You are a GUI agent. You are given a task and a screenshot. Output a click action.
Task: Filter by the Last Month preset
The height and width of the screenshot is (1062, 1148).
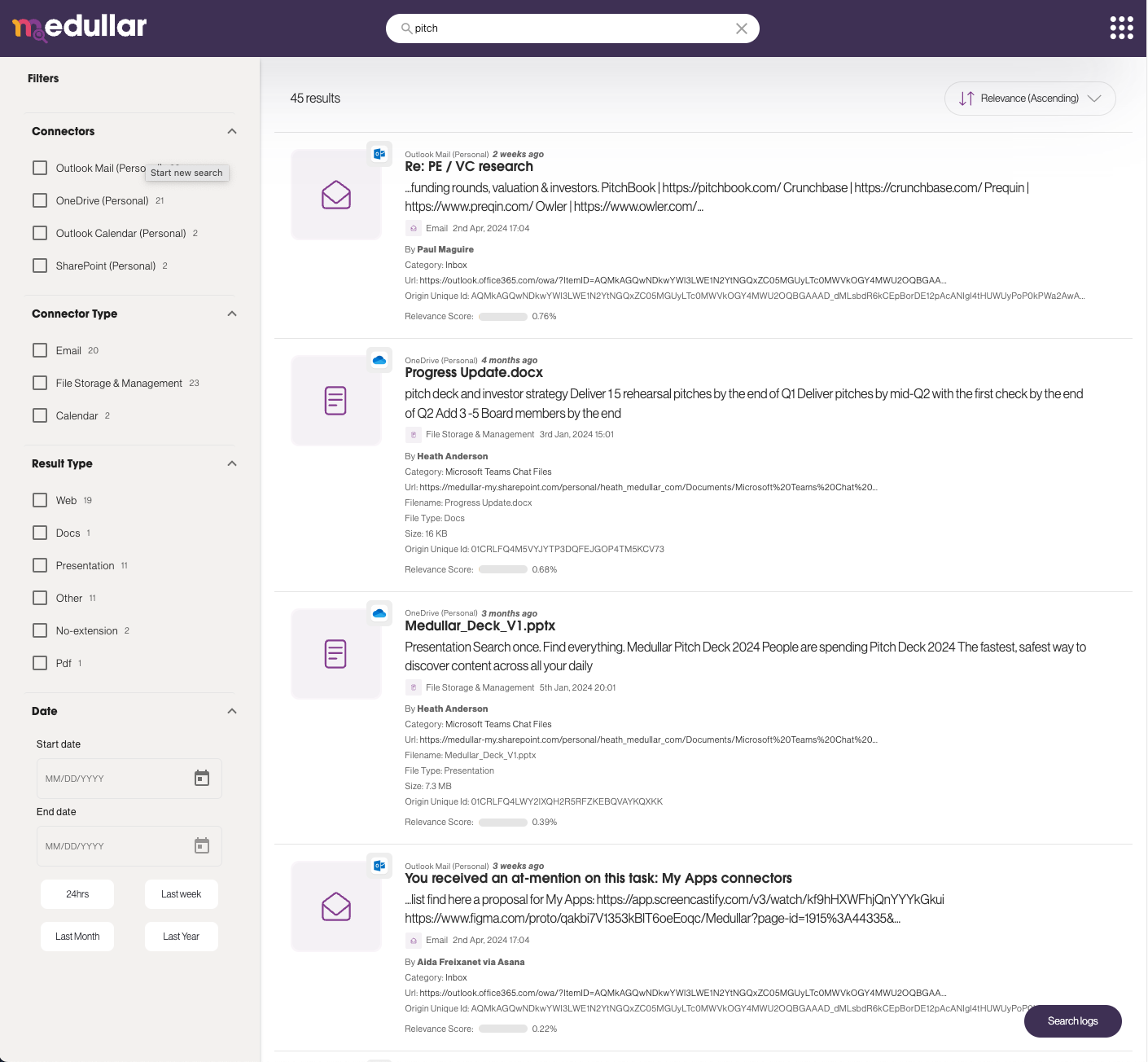pyautogui.click(x=77, y=937)
